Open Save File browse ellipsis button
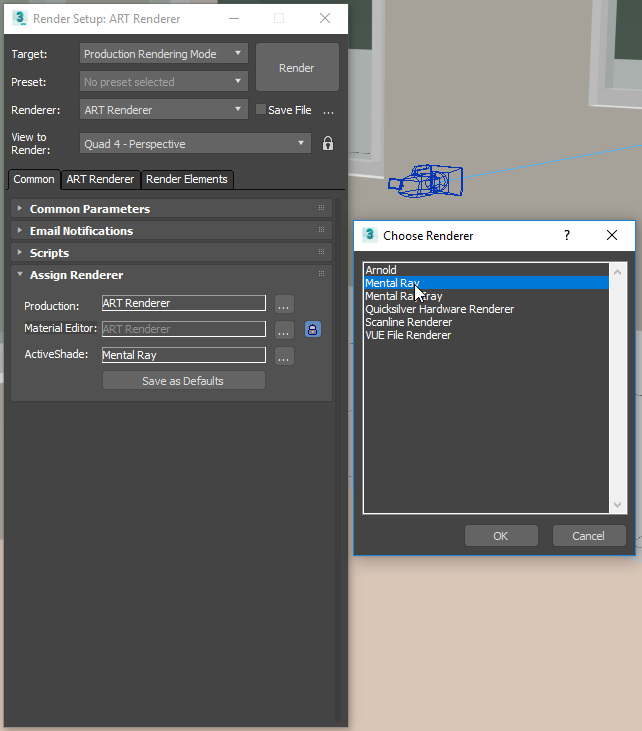 pyautogui.click(x=328, y=111)
